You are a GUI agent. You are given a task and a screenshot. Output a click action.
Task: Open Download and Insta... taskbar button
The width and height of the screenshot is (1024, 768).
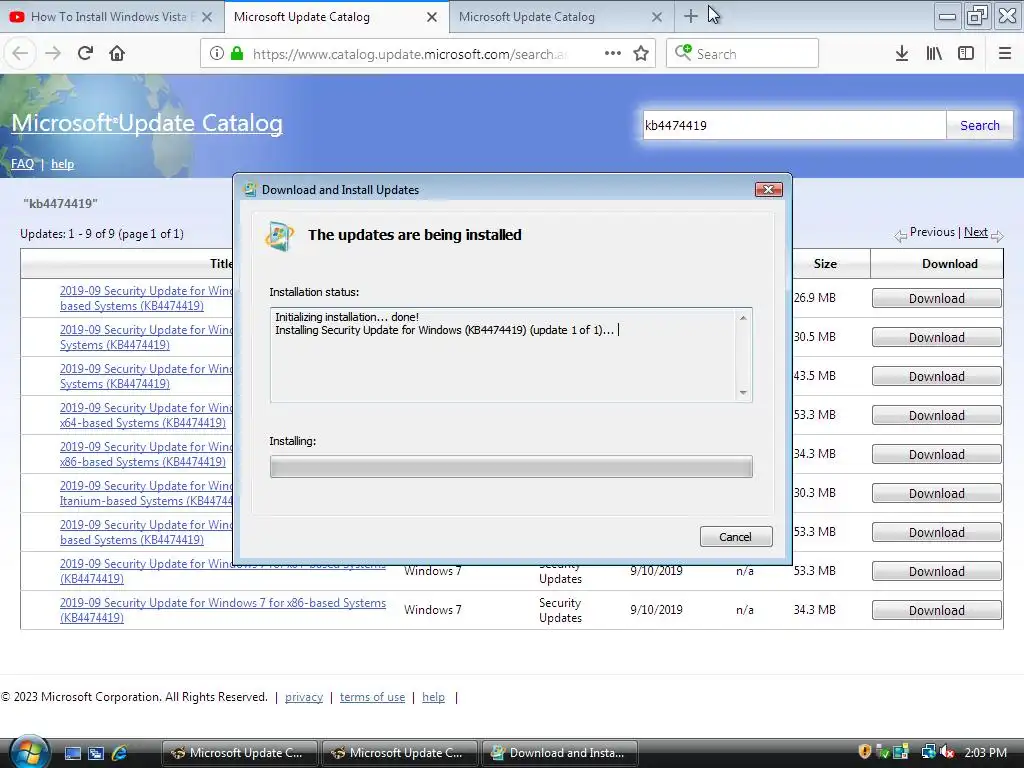coord(560,753)
